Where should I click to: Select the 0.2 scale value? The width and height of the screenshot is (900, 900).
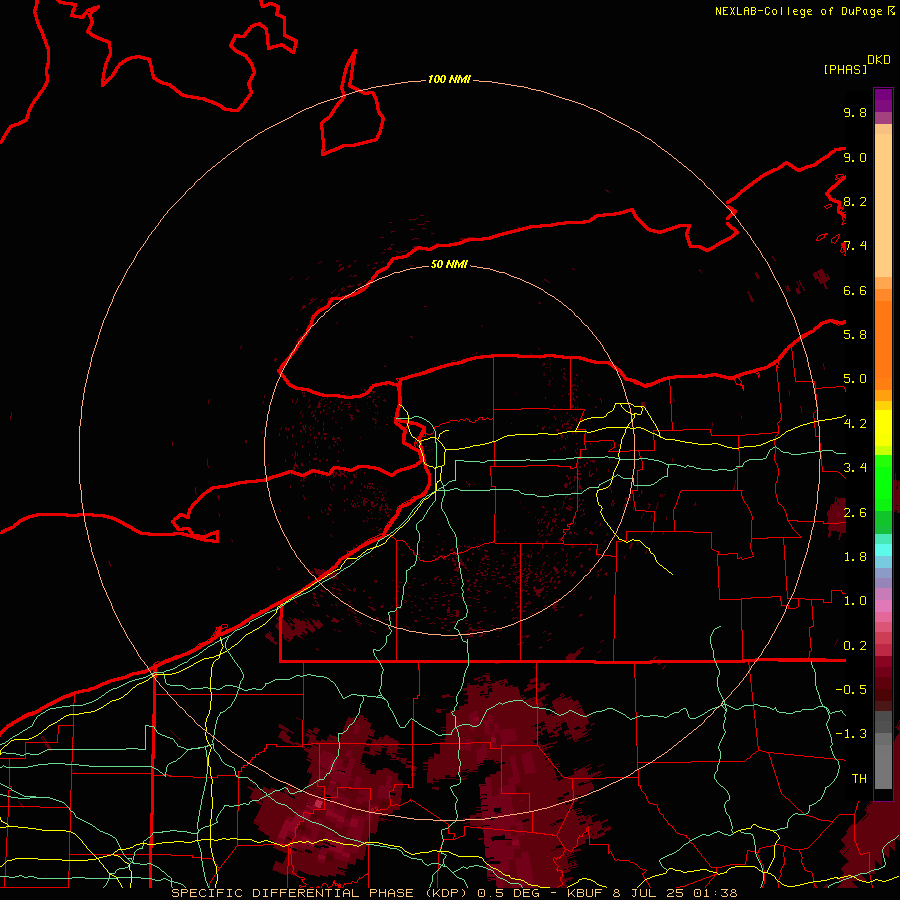pos(855,646)
